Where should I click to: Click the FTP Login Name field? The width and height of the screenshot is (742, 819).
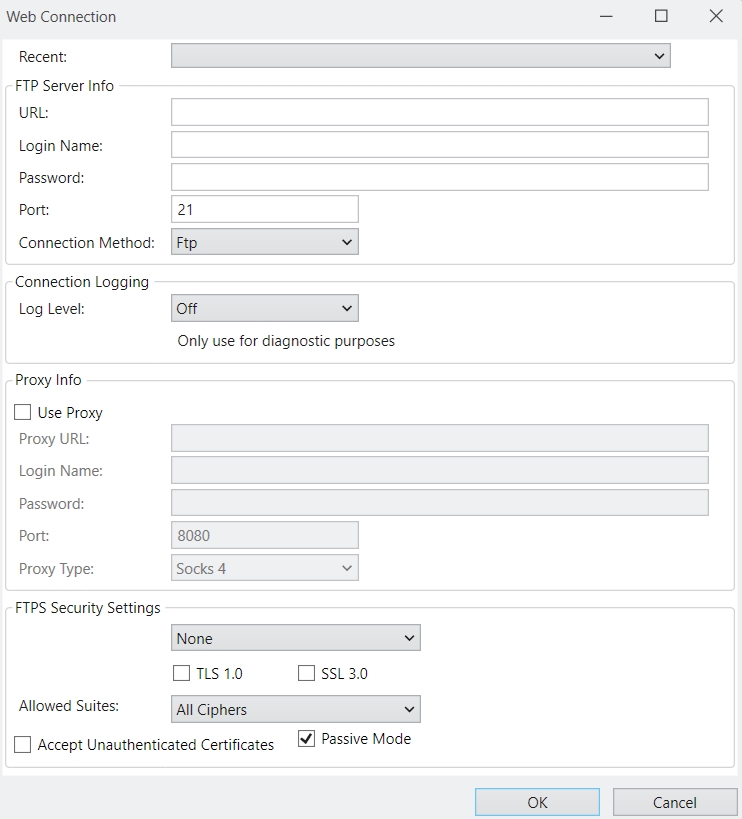coord(439,145)
